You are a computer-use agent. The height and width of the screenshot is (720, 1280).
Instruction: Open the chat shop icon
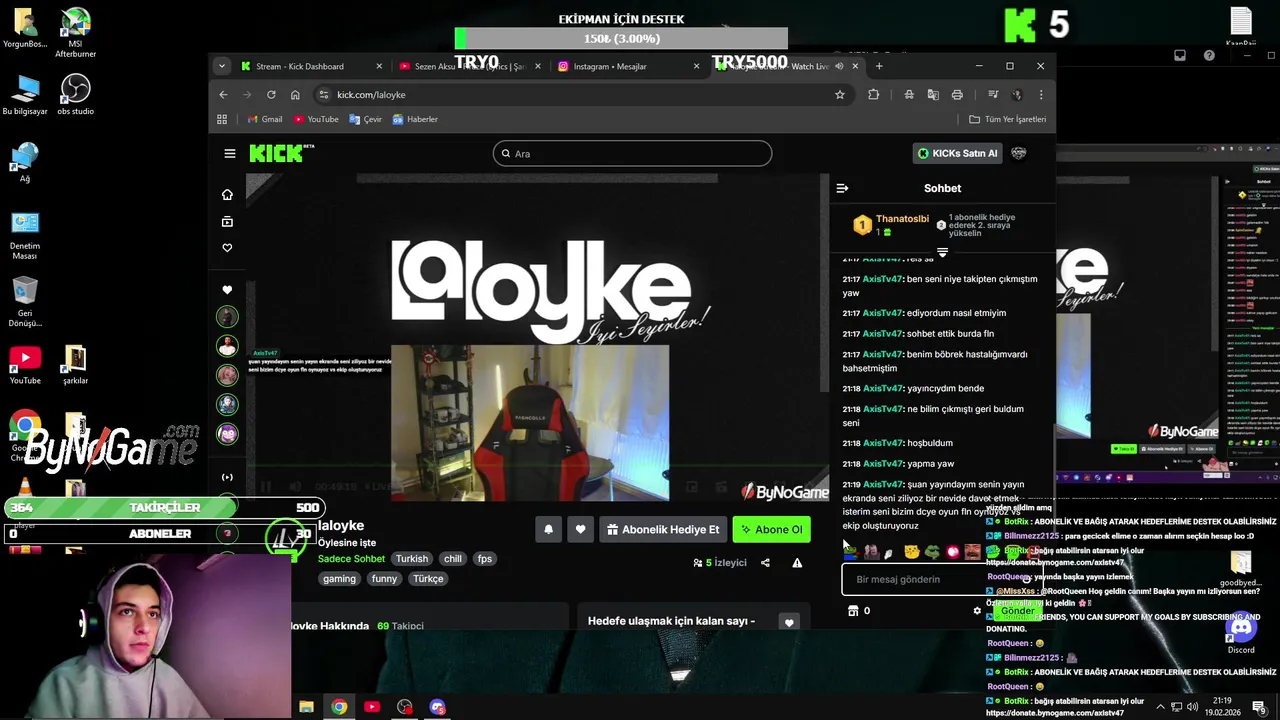pos(853,611)
